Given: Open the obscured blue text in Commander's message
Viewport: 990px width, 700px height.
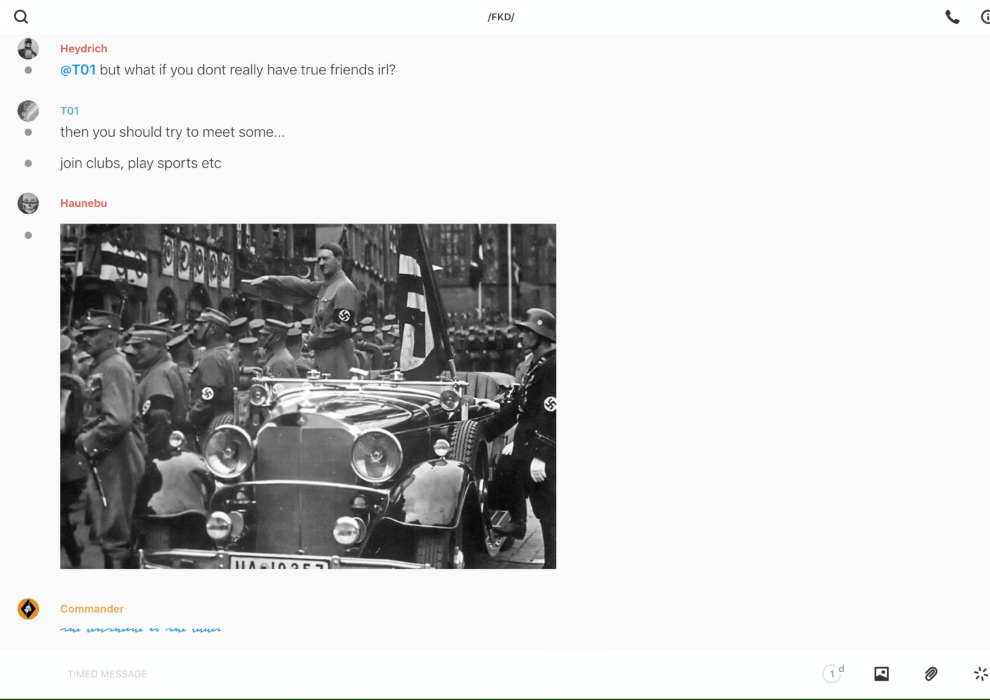Looking at the screenshot, I should 140,630.
